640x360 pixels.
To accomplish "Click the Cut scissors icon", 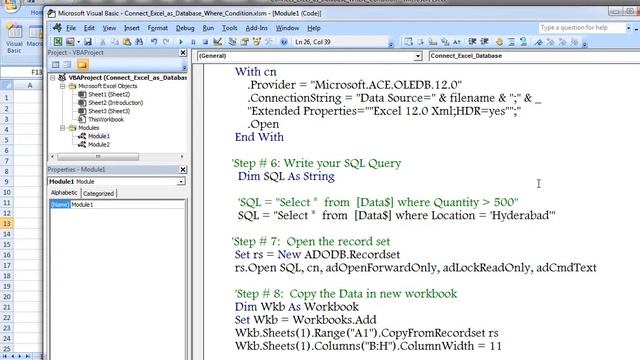I will [x=103, y=42].
